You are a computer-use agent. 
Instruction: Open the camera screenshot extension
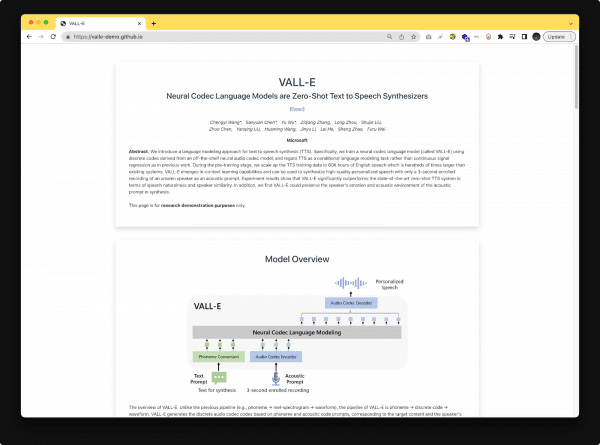[429, 37]
